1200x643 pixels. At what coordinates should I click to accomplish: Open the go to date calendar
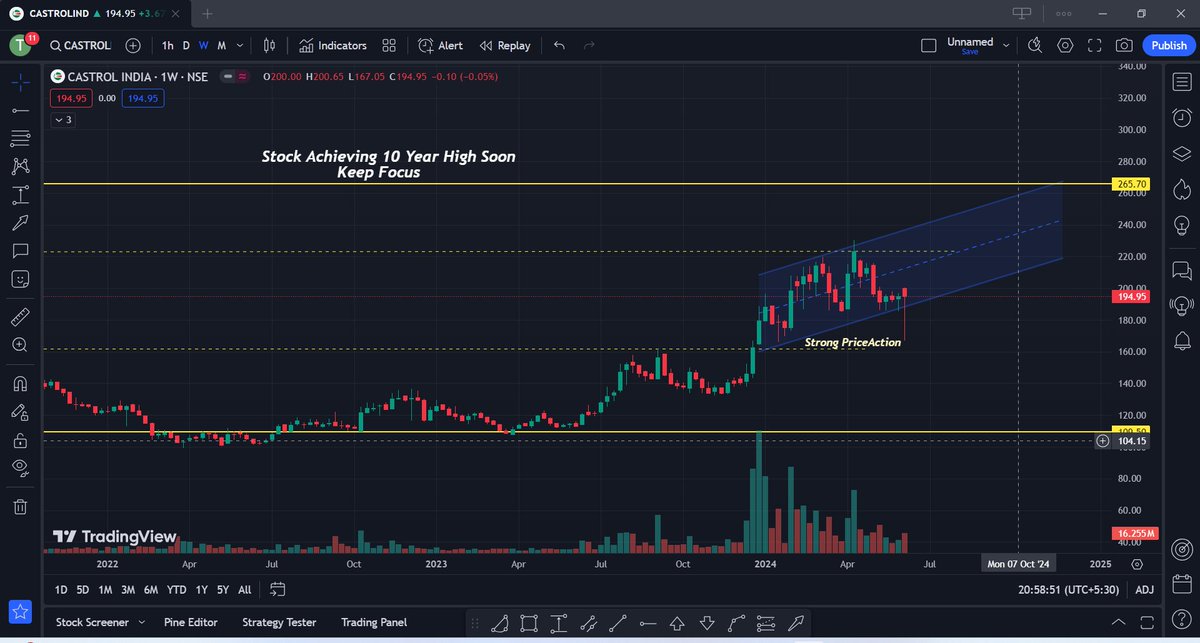pyautogui.click(x=277, y=589)
